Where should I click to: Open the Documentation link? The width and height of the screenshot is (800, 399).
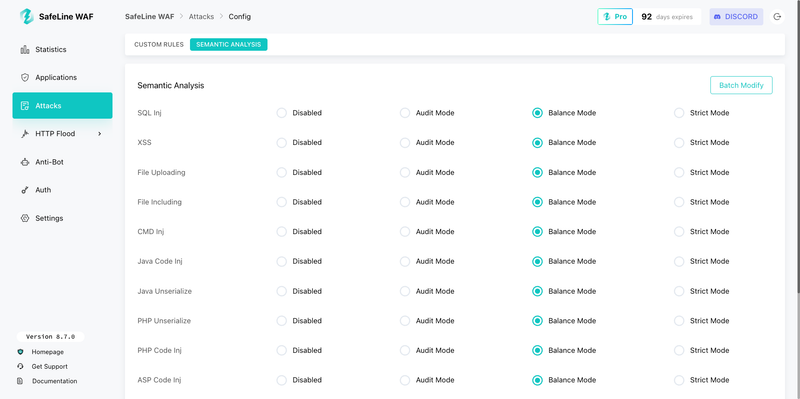(x=55, y=381)
